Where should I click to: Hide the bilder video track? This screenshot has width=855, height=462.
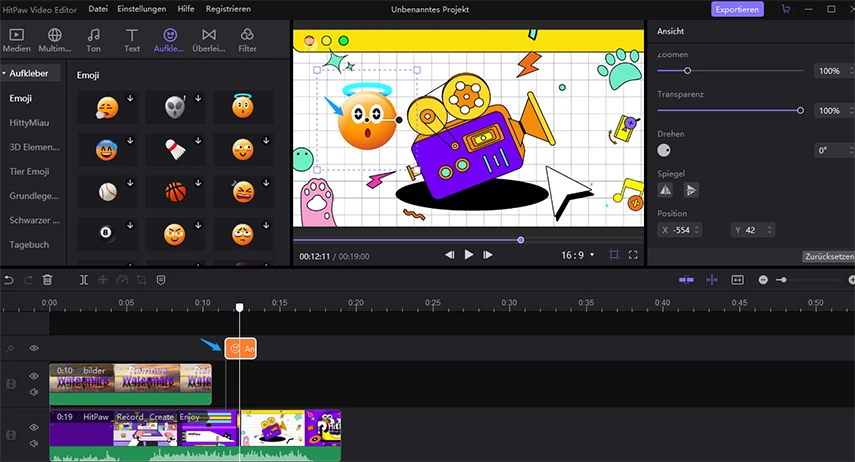[x=34, y=376]
